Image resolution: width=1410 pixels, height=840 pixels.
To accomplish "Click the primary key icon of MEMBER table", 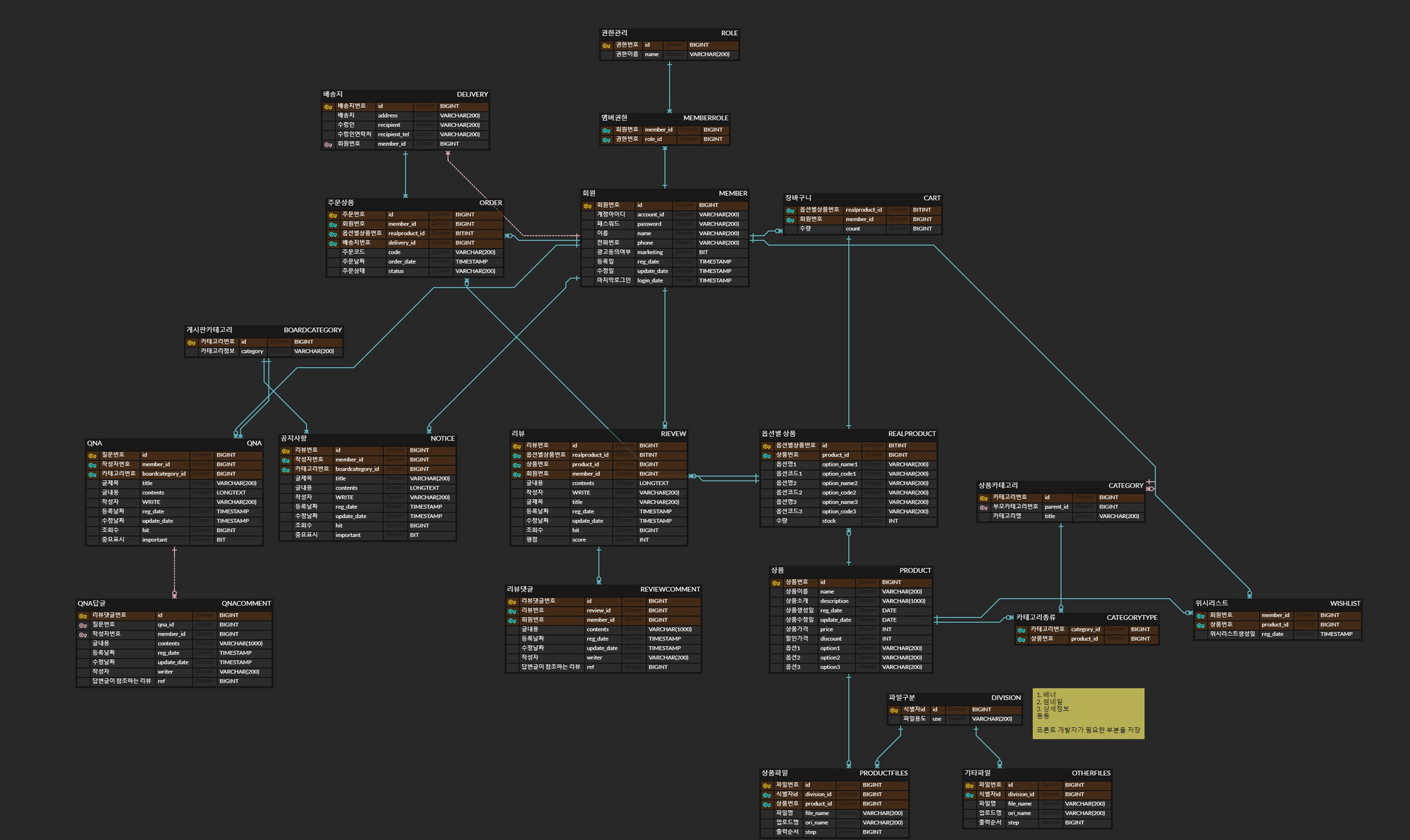I will pos(587,206).
